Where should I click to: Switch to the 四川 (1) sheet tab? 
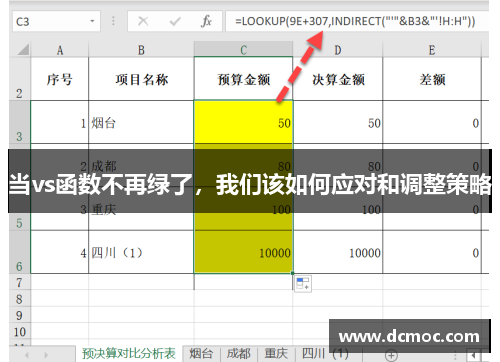pyautogui.click(x=325, y=353)
